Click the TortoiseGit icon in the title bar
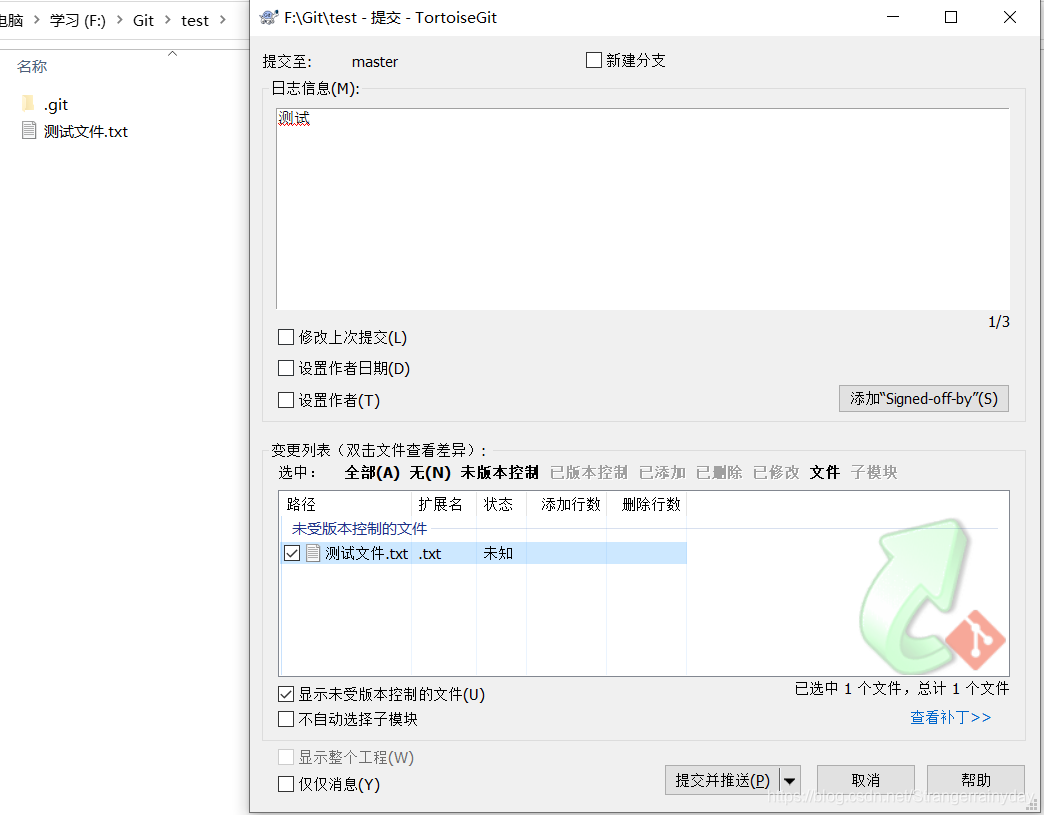This screenshot has width=1044, height=815. click(266, 17)
